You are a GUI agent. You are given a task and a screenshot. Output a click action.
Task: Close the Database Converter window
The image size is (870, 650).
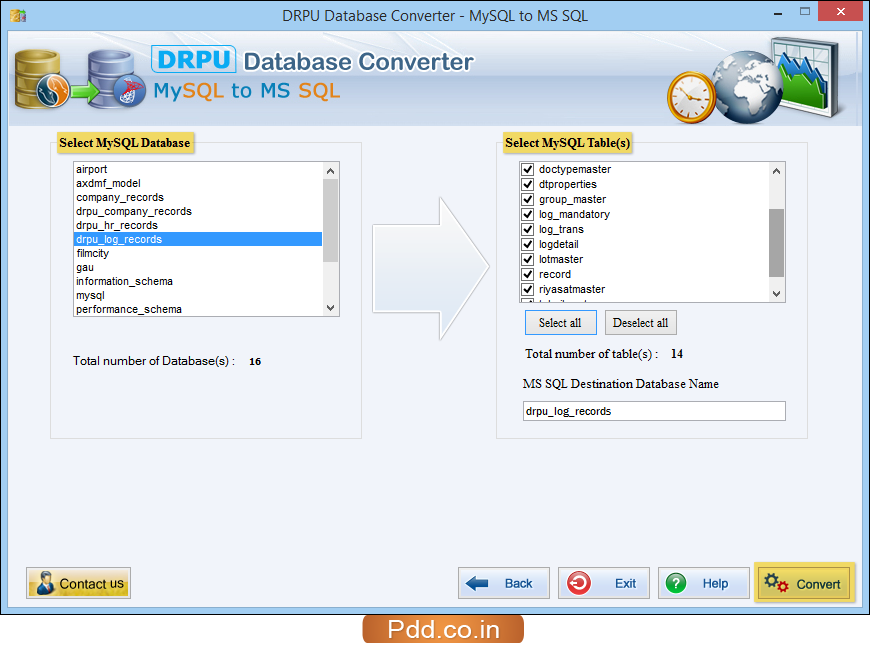[841, 12]
